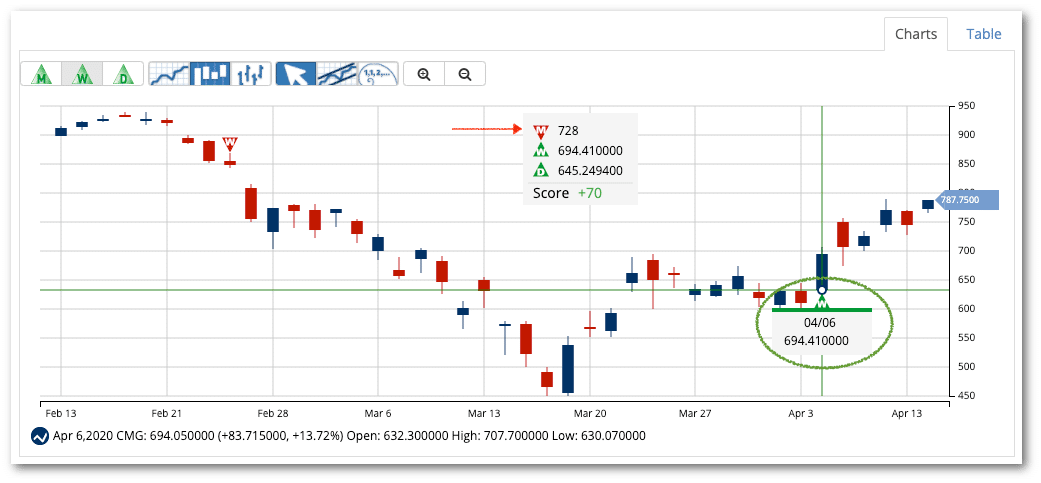Image resolution: width=1041 pixels, height=483 pixels.
Task: Click the 950 price axis label
Action: tap(966, 105)
